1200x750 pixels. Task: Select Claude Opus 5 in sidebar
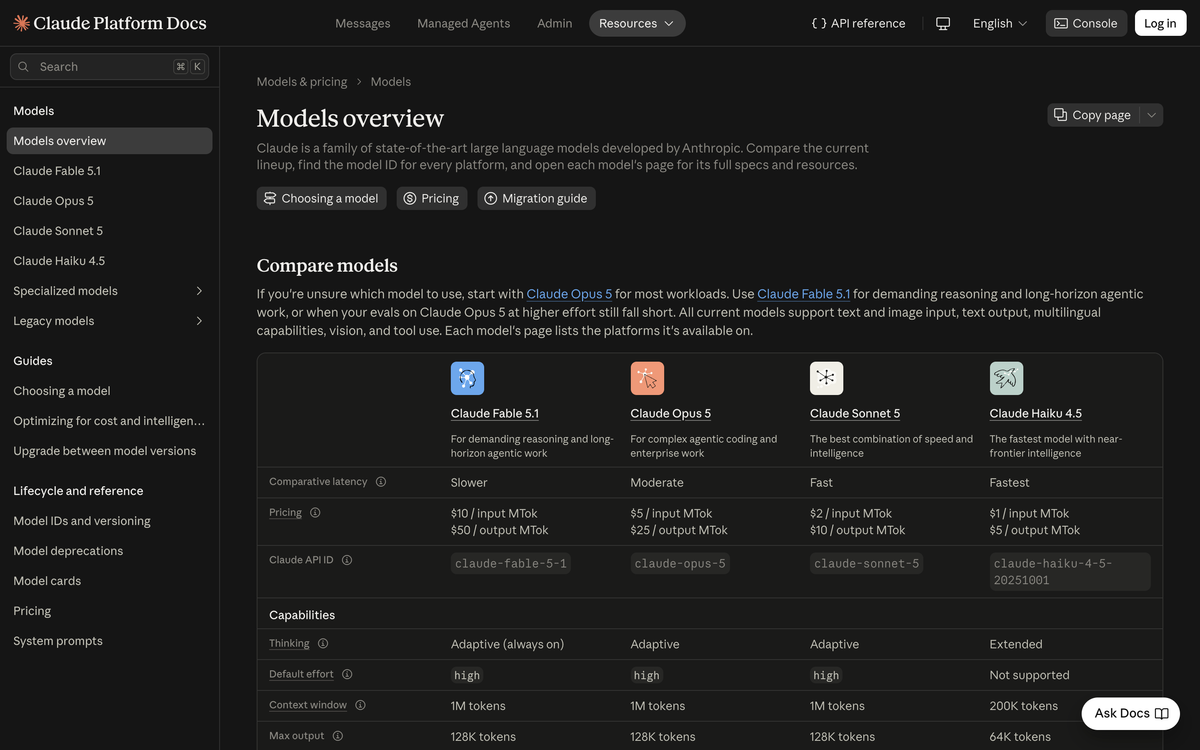[x=109, y=201]
